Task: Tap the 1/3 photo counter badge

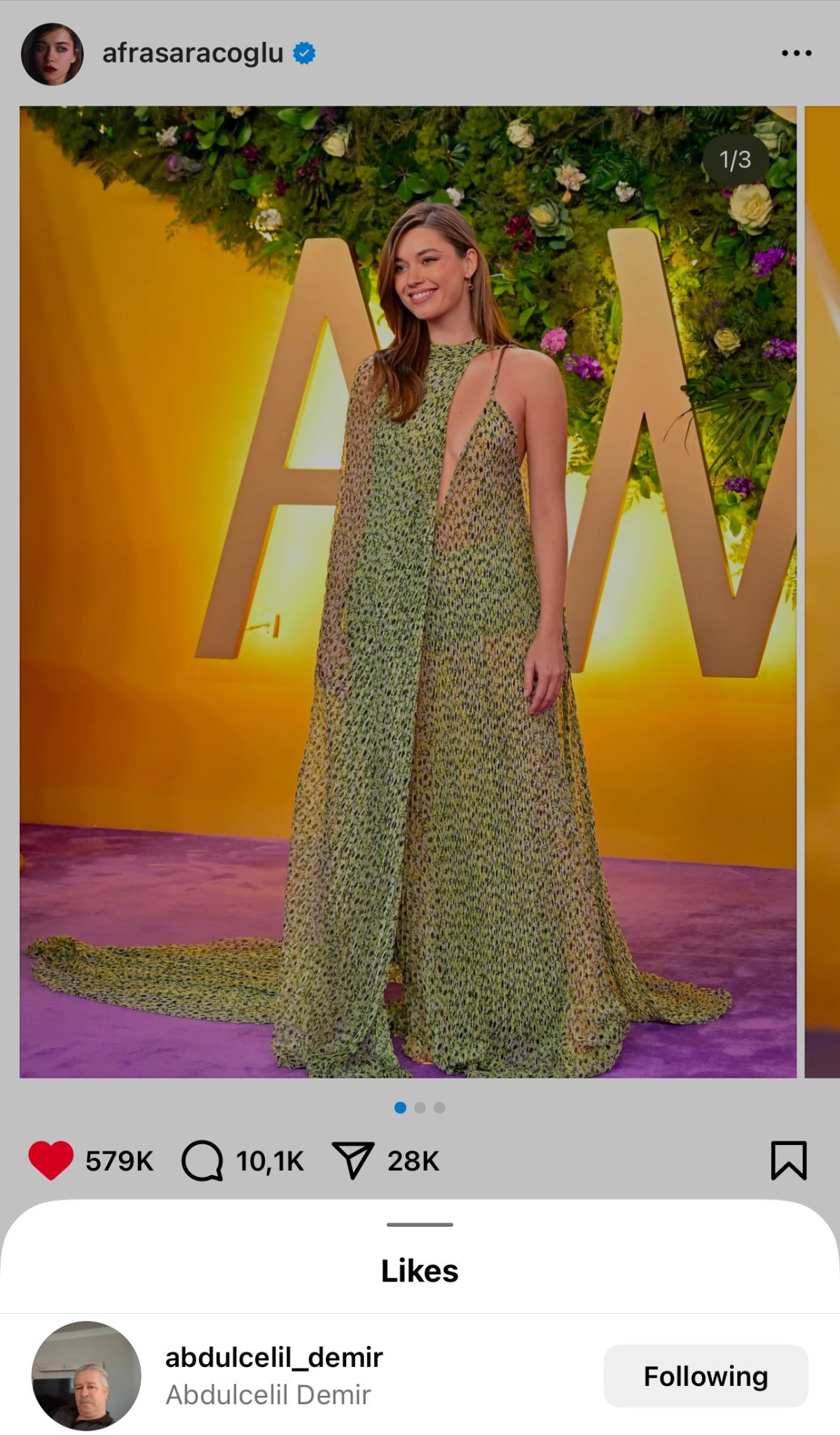Action: (735, 160)
